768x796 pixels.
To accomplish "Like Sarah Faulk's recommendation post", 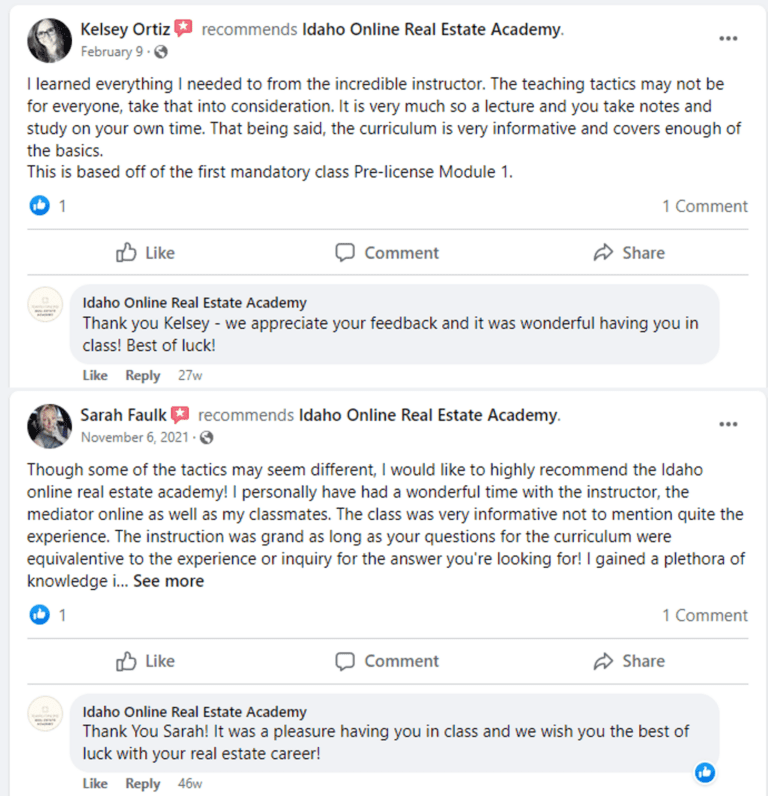I will 145,661.
